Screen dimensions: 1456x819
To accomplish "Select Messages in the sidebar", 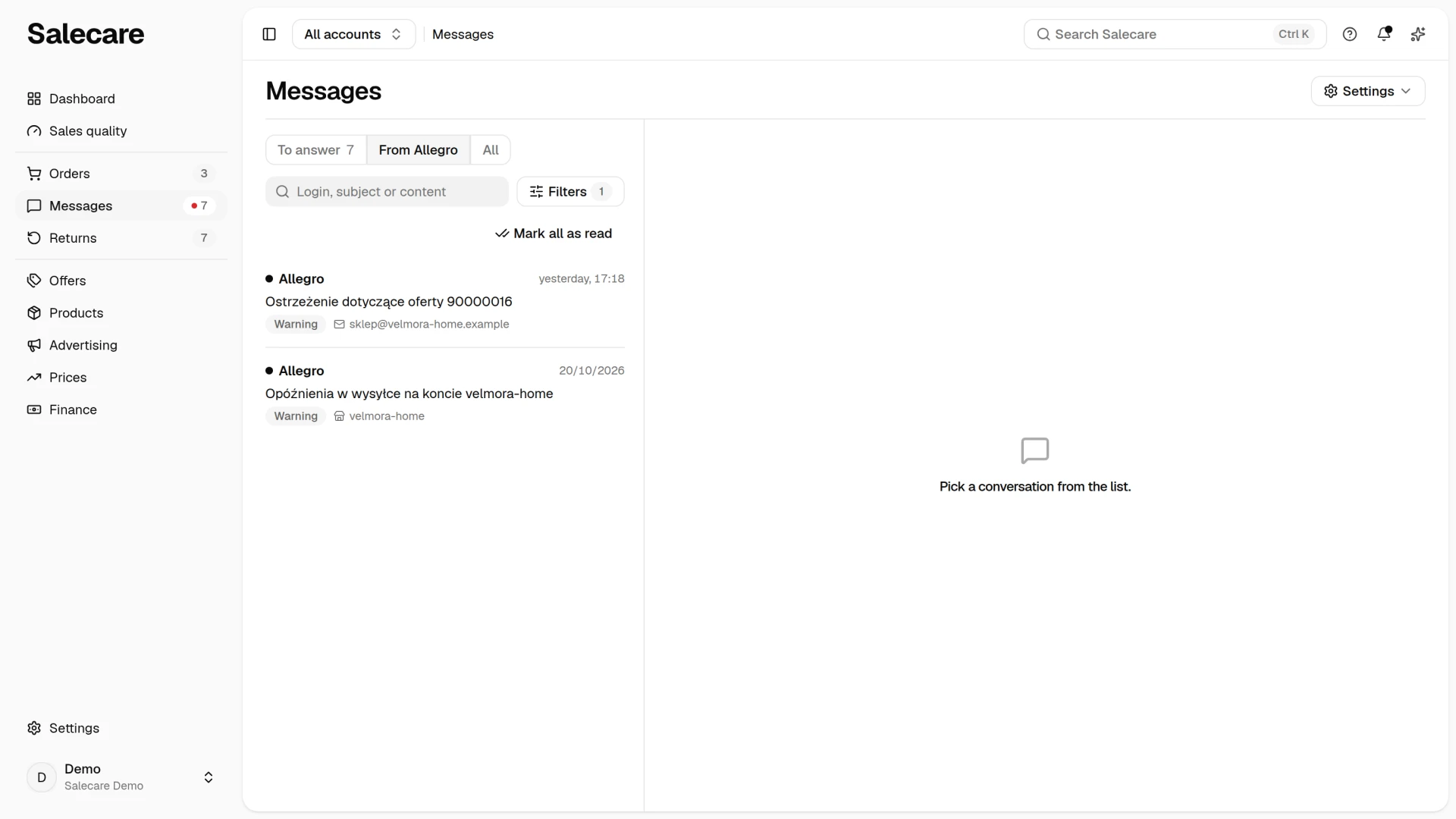I will point(121,206).
